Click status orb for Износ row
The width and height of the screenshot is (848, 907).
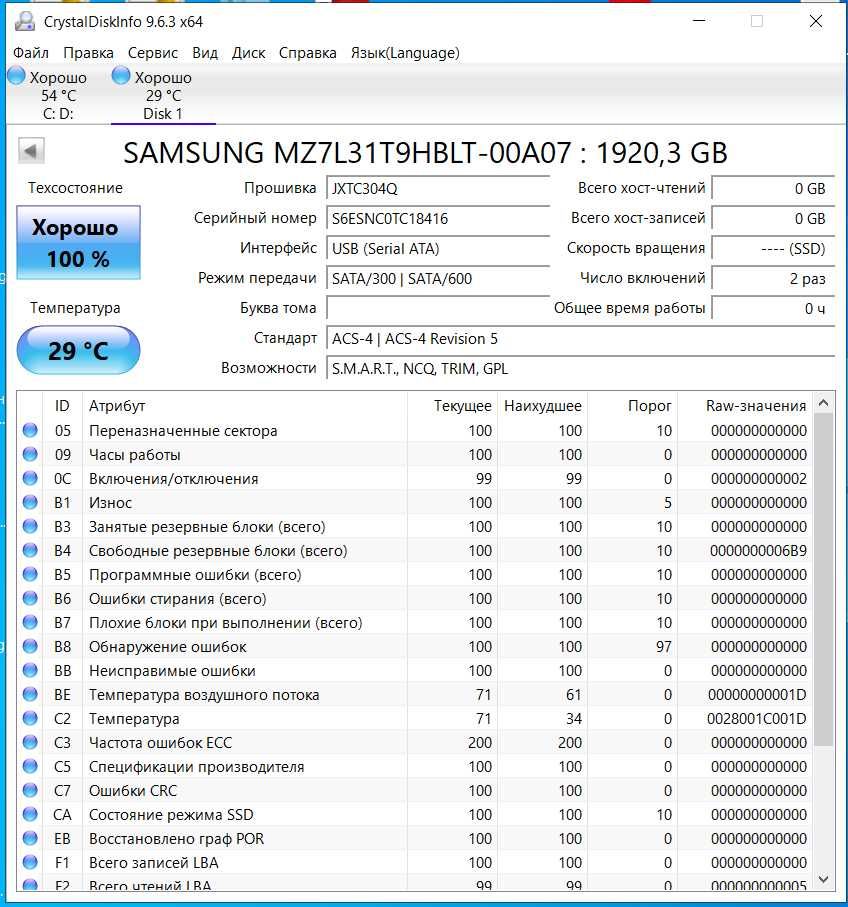point(30,503)
